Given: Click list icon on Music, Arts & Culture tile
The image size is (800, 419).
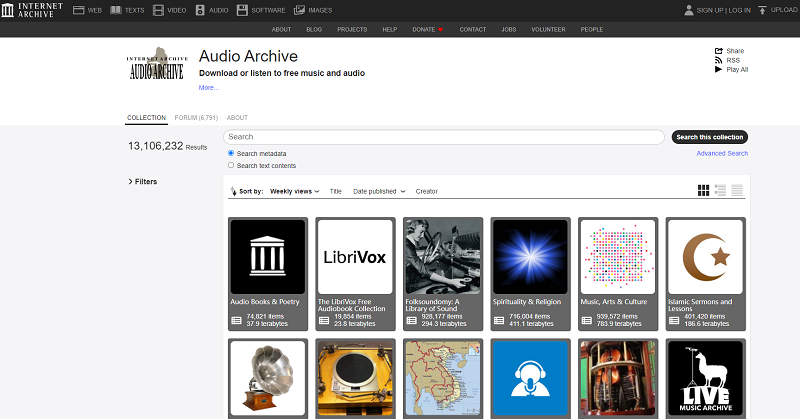Looking at the screenshot, I should point(587,321).
